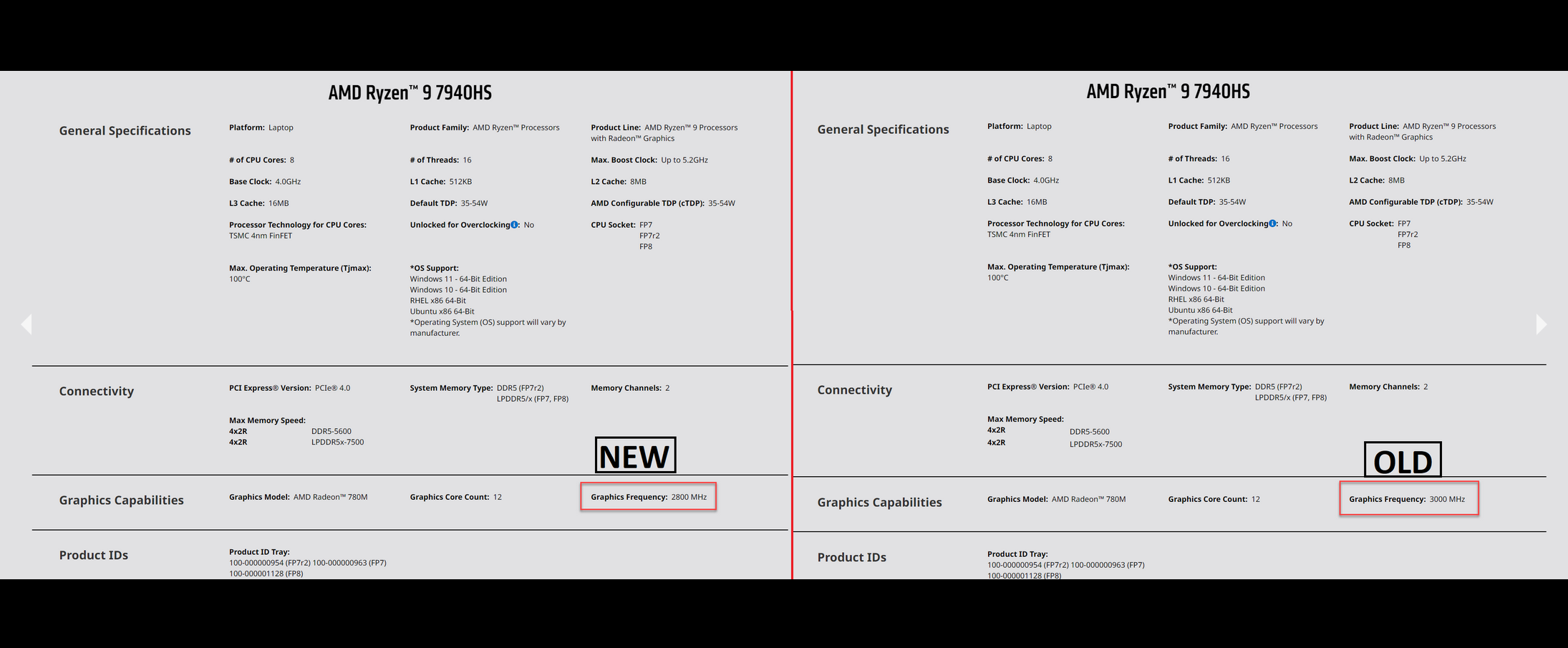Select the 'Graphics Frequency: 2800 MHz' value
Image resolution: width=1568 pixels, height=648 pixels.
coord(649,497)
